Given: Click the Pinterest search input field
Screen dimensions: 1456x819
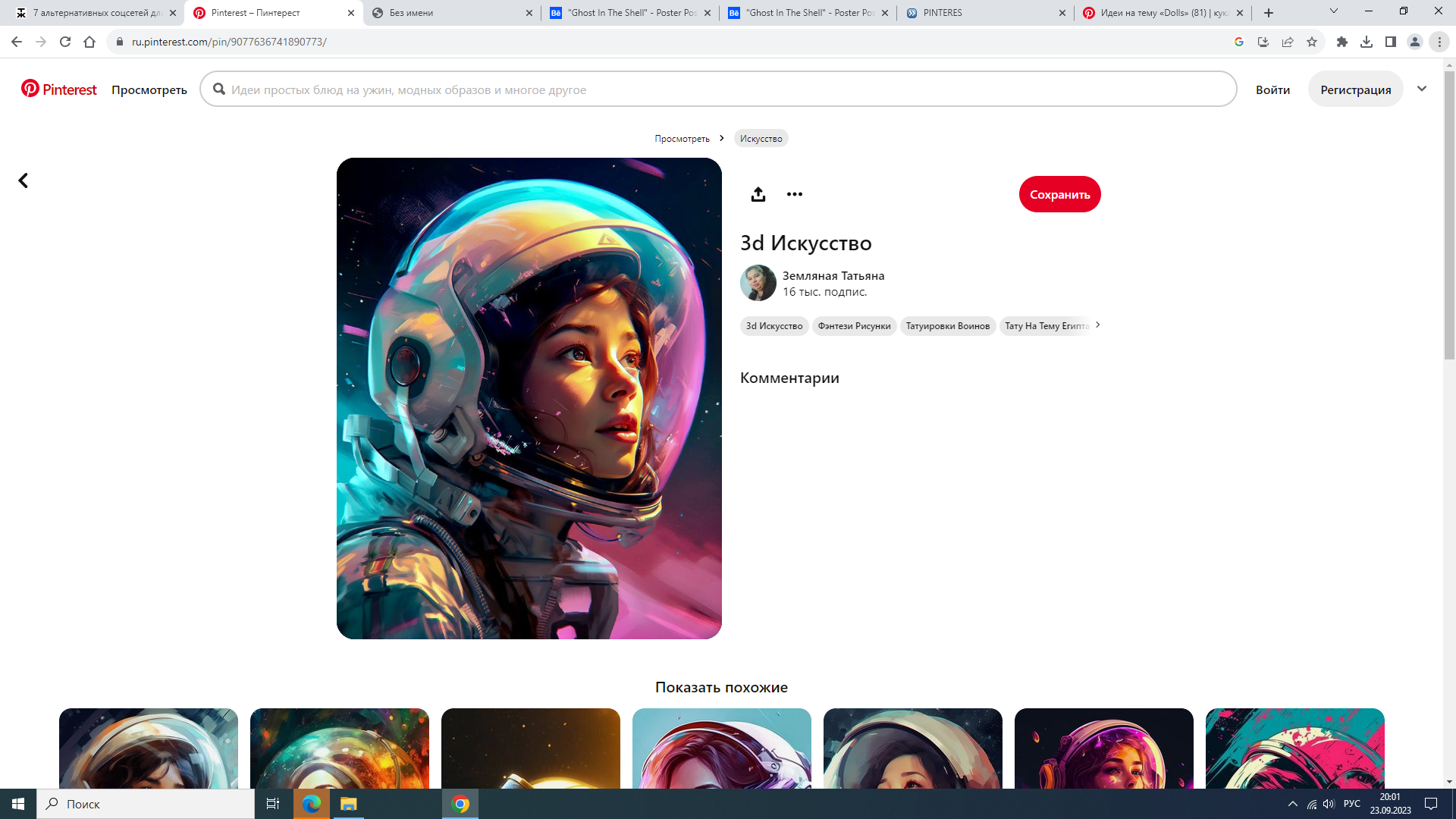Looking at the screenshot, I should point(718,89).
